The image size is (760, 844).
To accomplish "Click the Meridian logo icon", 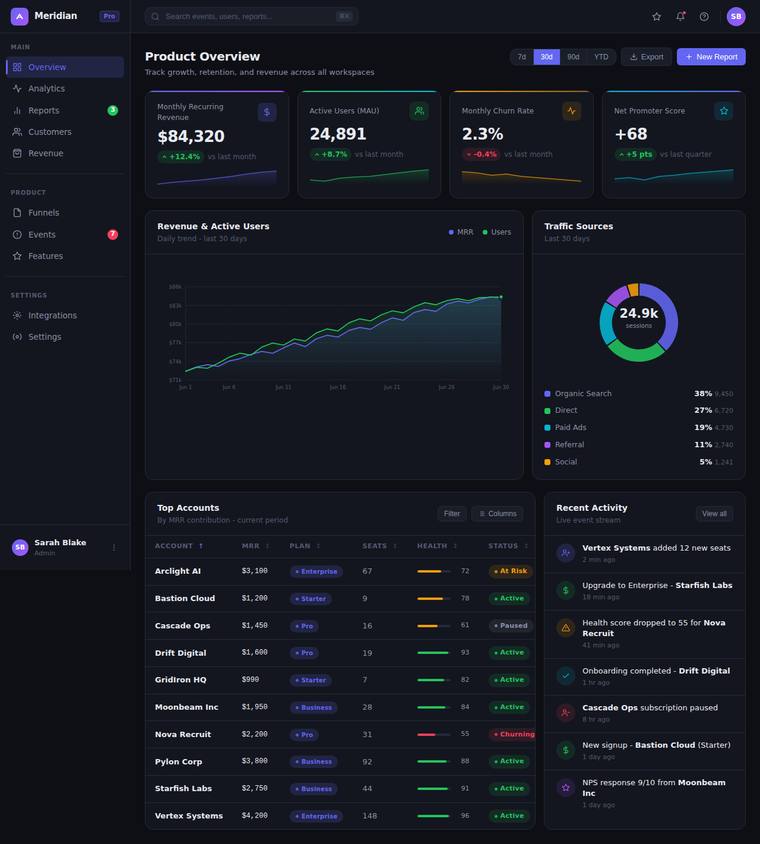I will tap(19, 17).
